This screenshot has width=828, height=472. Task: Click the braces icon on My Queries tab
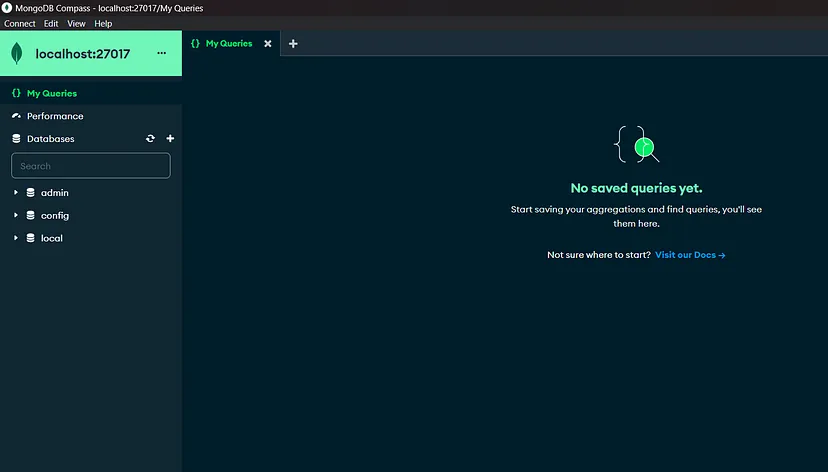point(195,43)
